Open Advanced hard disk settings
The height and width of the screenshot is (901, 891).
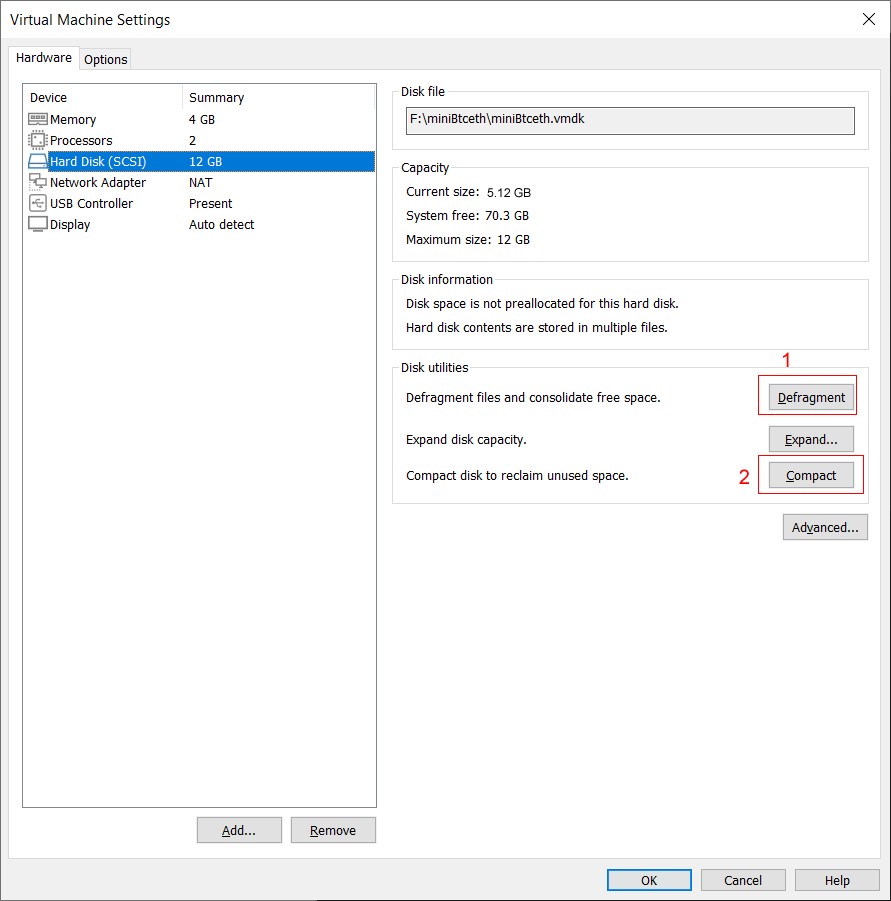coord(824,527)
